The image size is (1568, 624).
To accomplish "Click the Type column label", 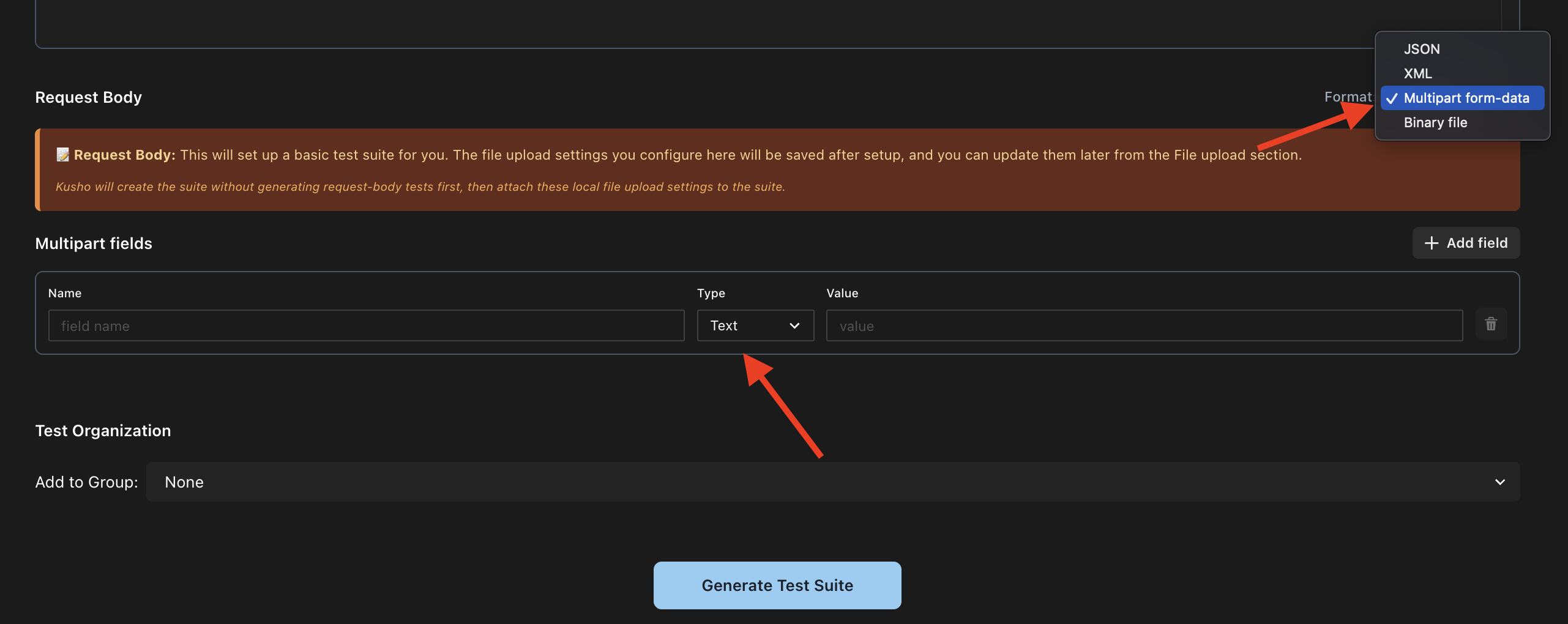I will [x=711, y=294].
